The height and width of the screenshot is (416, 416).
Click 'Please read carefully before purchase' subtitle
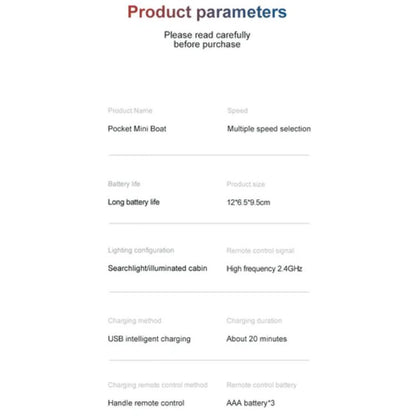(x=207, y=40)
